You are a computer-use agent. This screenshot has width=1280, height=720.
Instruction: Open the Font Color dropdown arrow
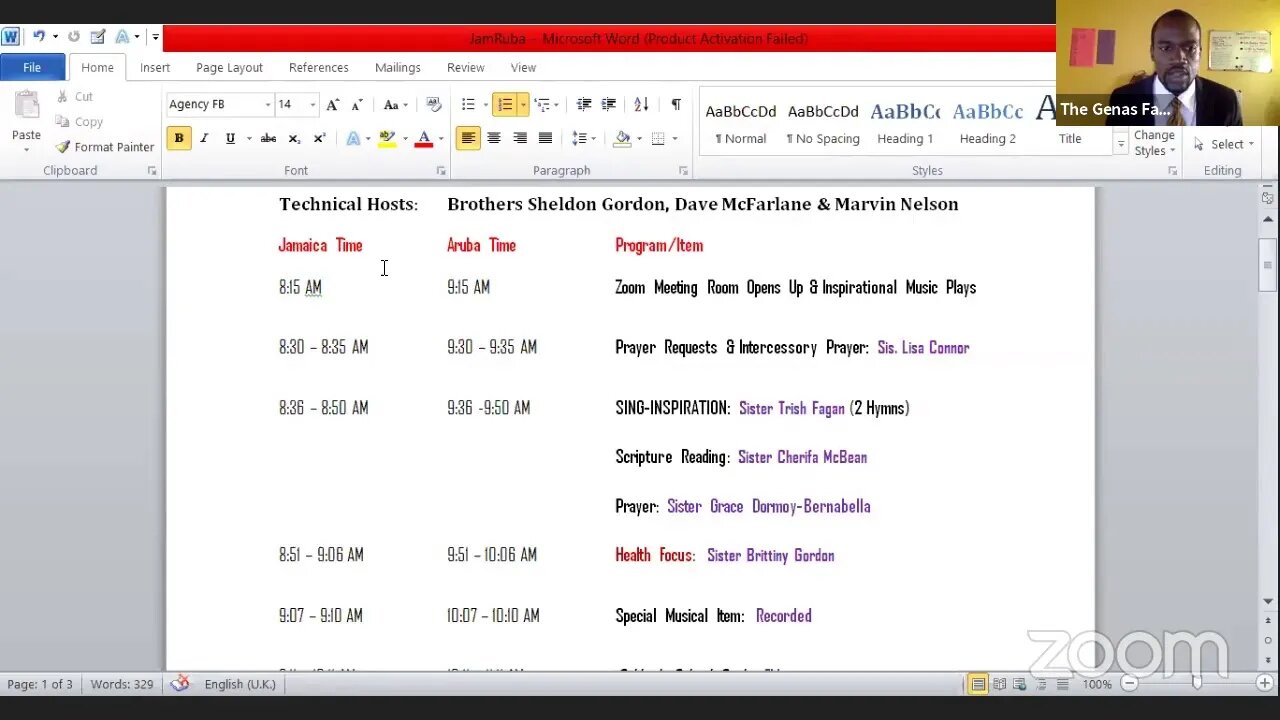click(x=440, y=138)
